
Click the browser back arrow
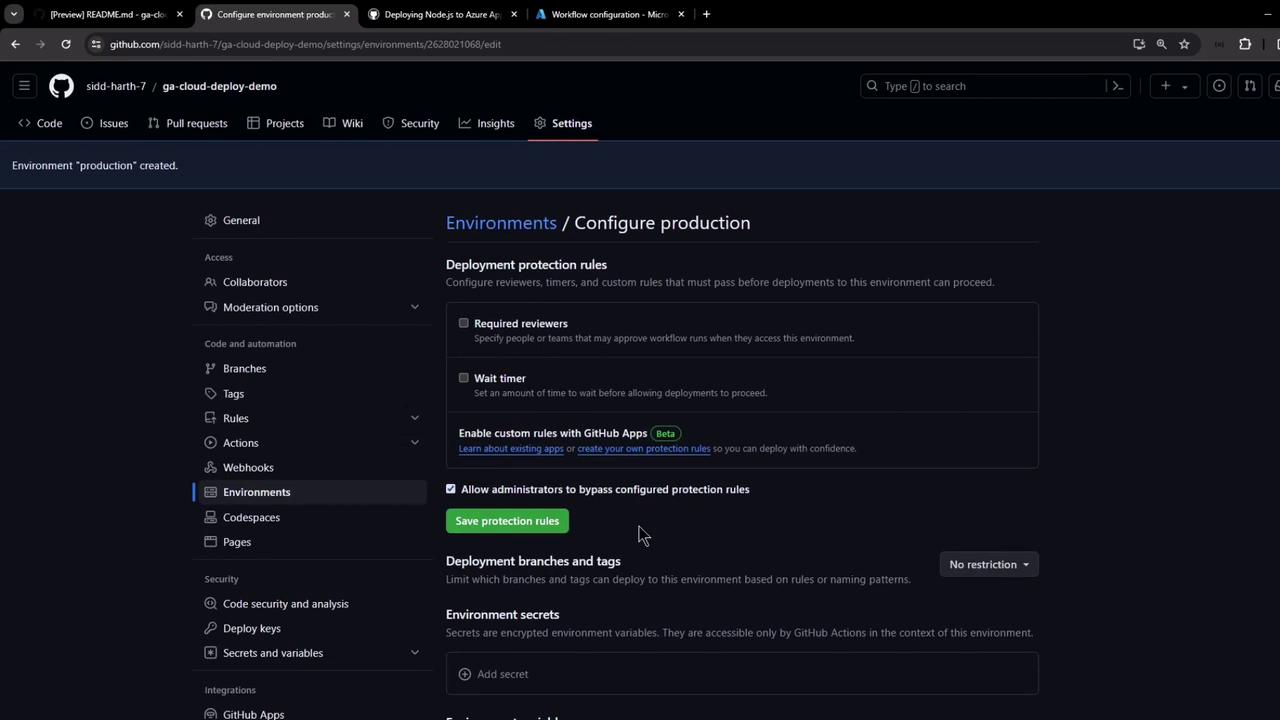[x=15, y=44]
